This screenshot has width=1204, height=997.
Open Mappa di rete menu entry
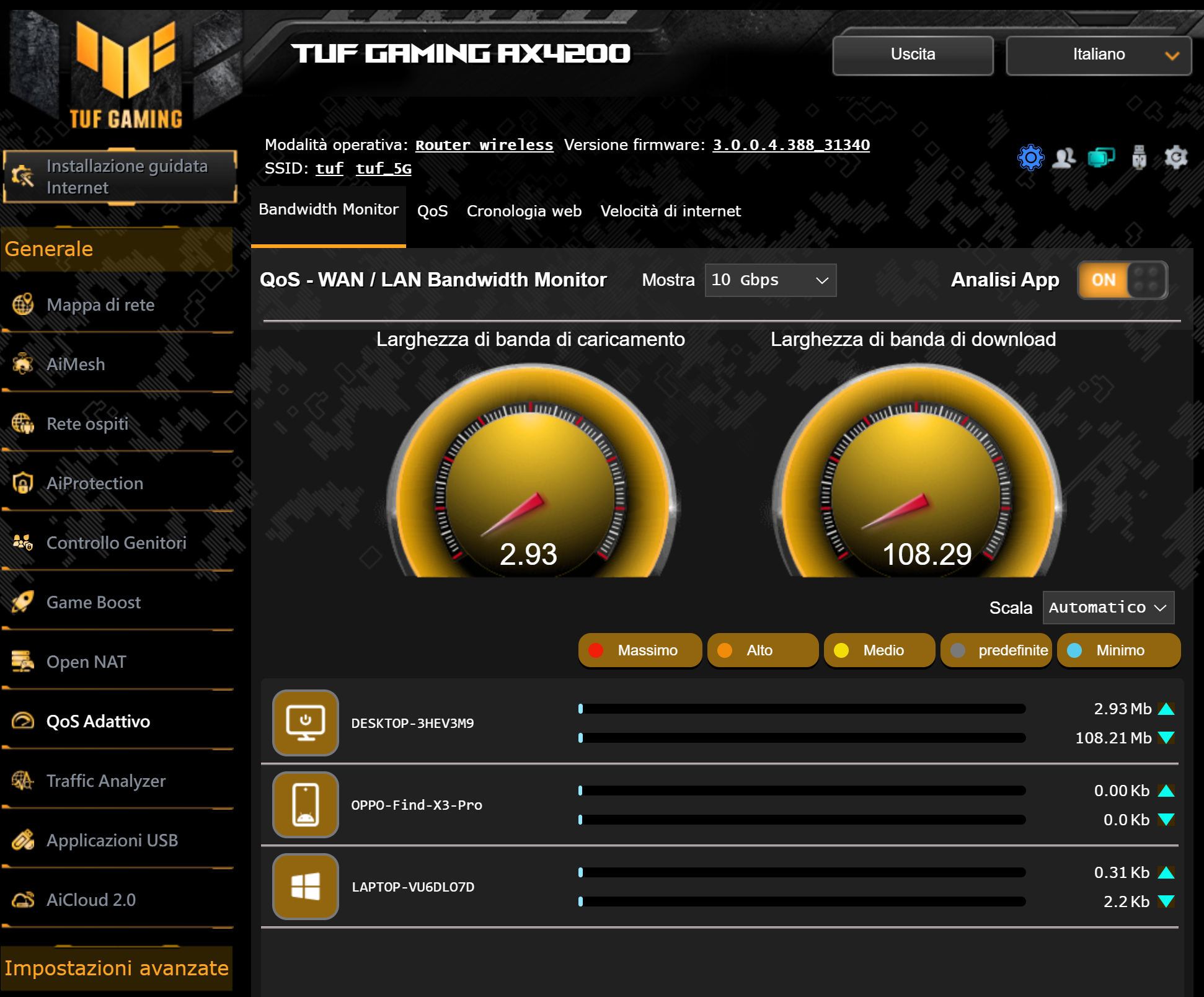click(x=118, y=304)
